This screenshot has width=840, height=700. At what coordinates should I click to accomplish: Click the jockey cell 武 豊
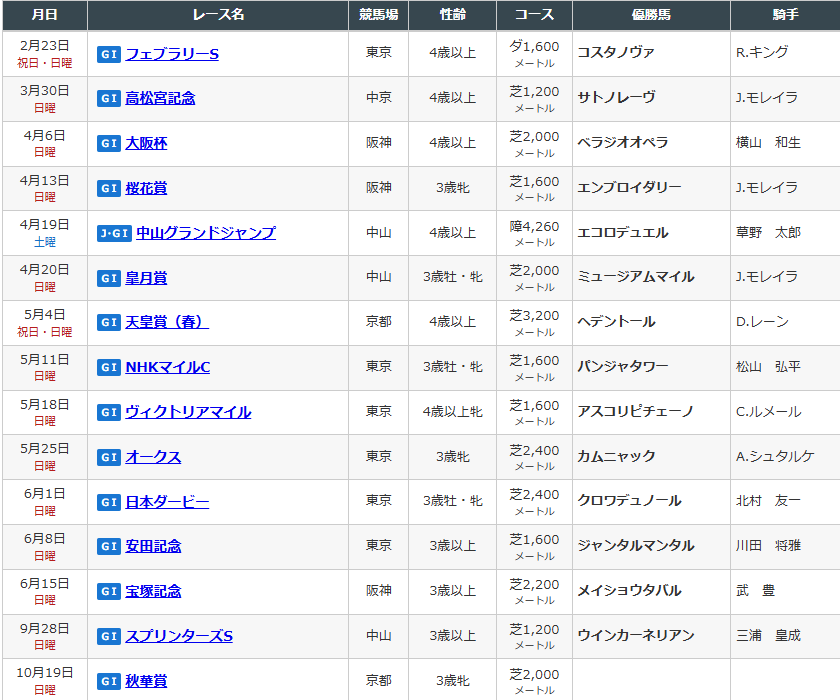click(756, 591)
